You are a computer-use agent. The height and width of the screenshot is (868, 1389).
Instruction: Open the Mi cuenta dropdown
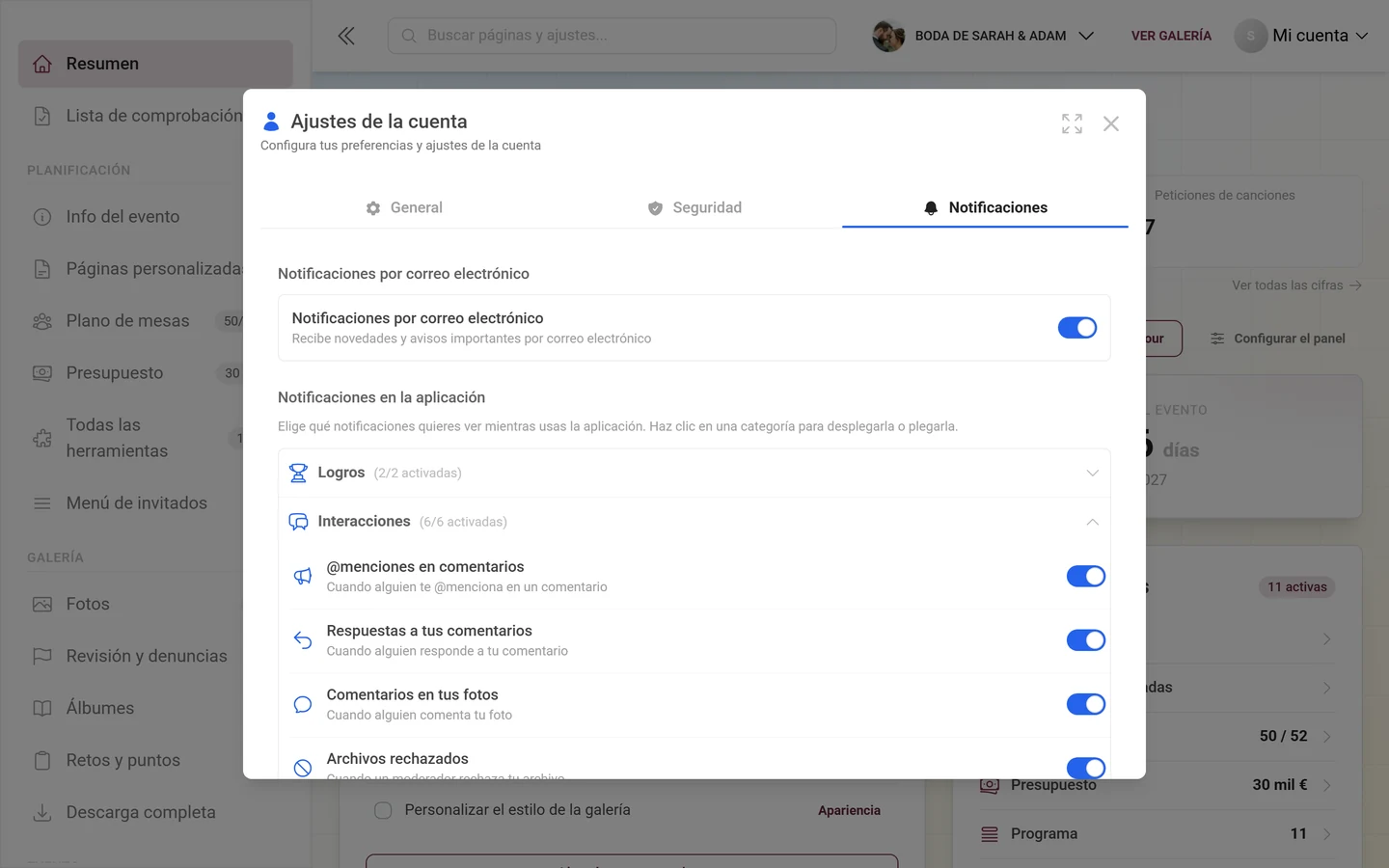click(1302, 36)
